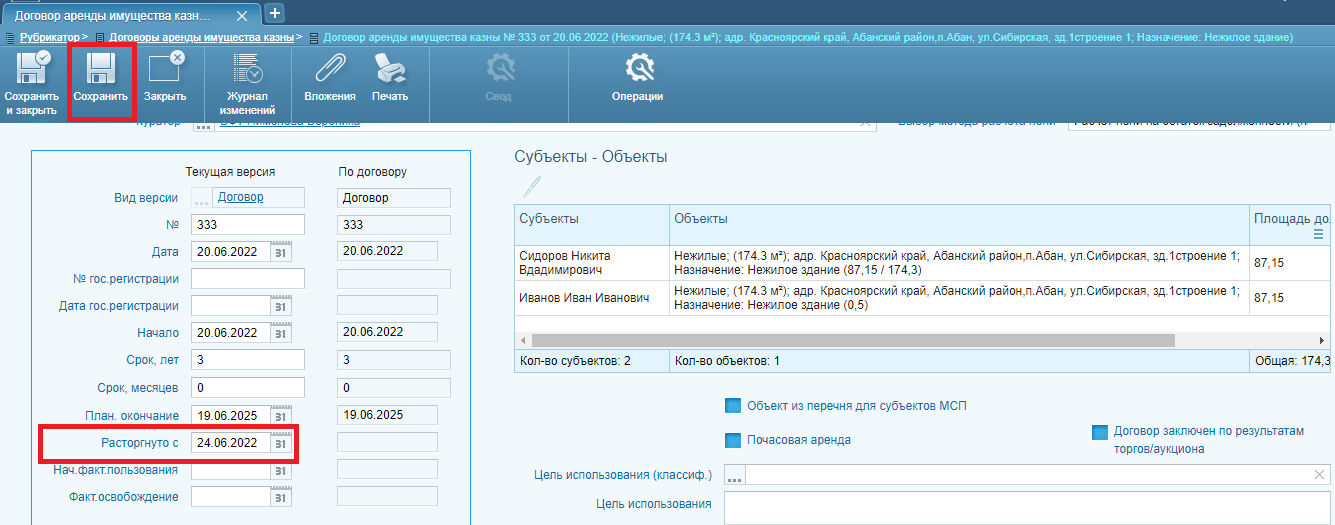Close the Договор аренды имущества tab
This screenshot has width=1335, height=525.
[240, 17]
